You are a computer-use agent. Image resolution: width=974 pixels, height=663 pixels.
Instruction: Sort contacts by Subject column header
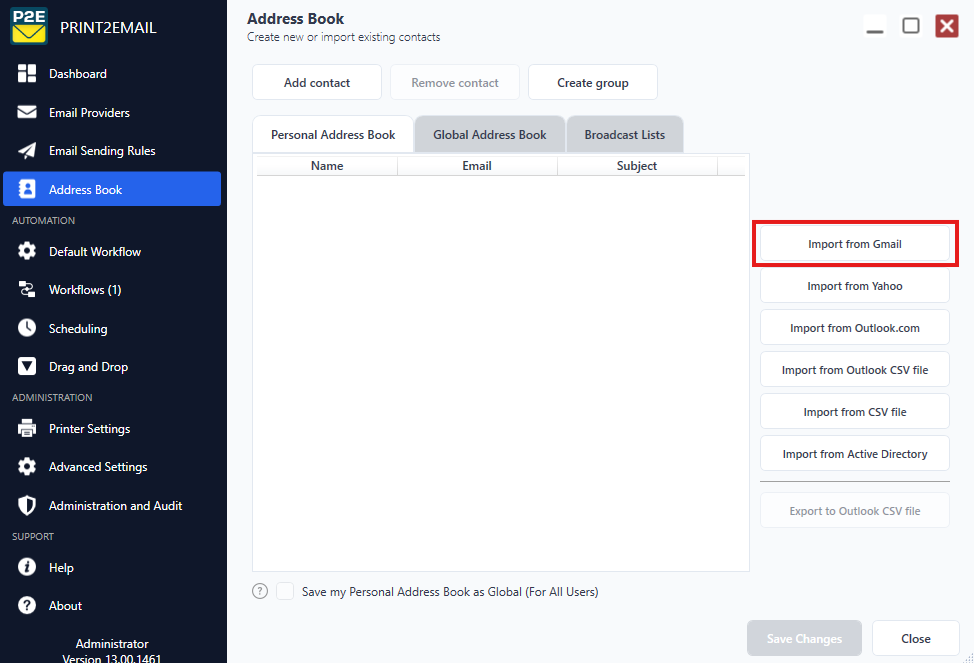[637, 165]
